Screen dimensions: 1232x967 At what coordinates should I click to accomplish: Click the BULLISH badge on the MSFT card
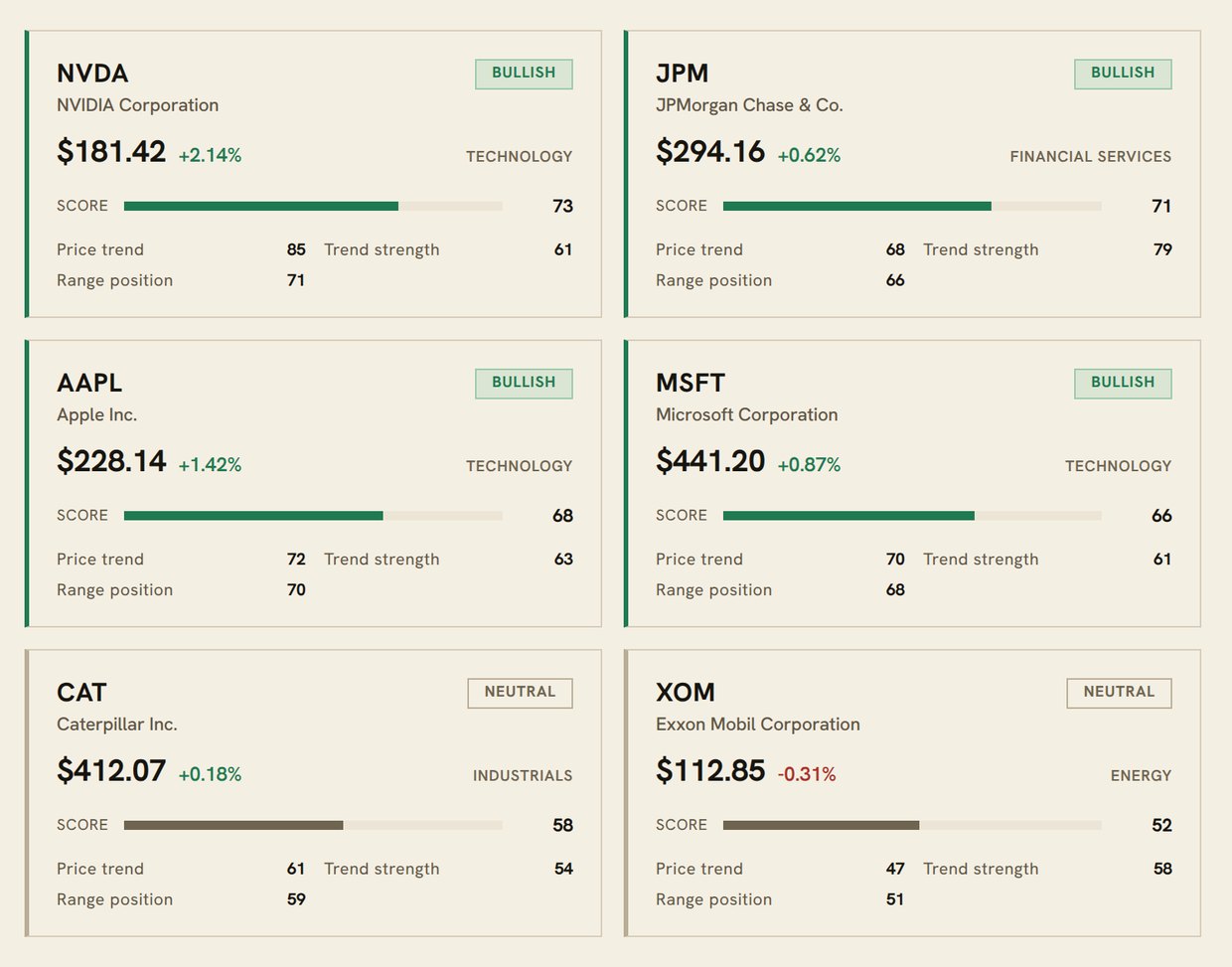coord(1123,383)
